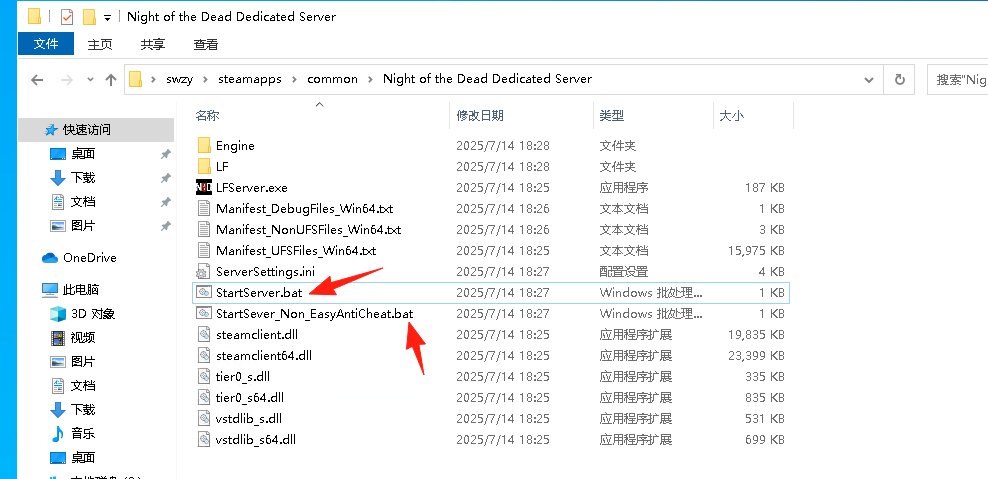
Task: Select vstdlib_s.dll file icon
Action: point(204,418)
